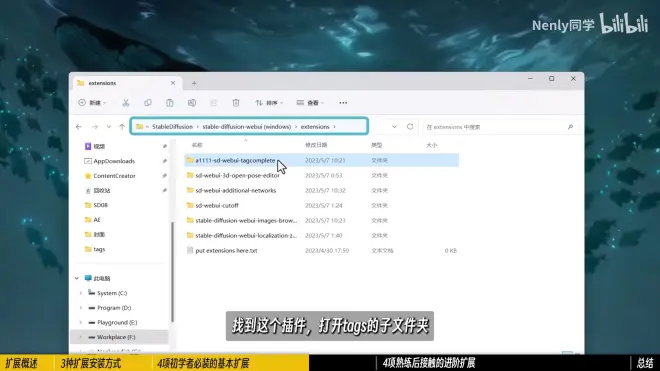Open the three-dot more options menu

point(343,103)
